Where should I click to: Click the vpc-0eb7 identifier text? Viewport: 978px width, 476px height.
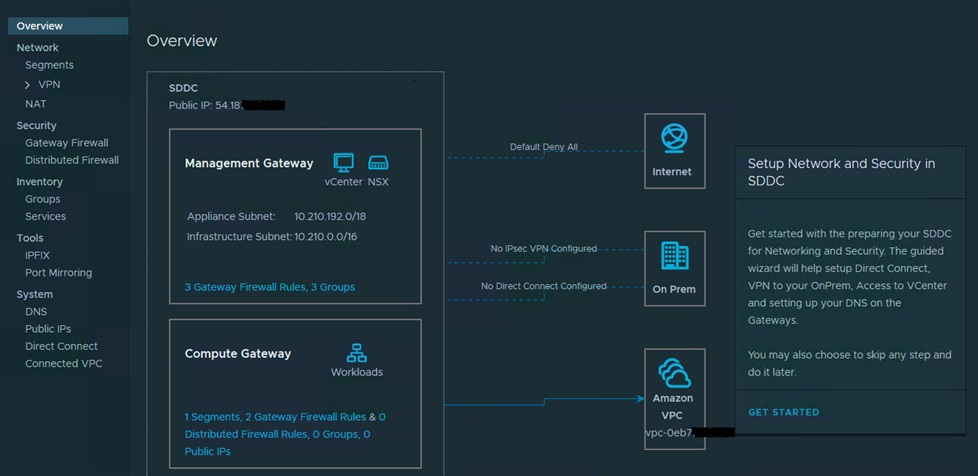[689, 432]
